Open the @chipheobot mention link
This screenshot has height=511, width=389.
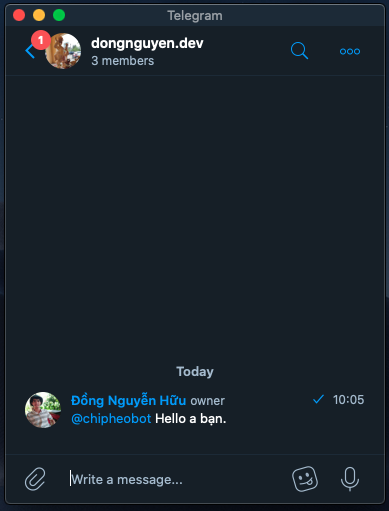(x=111, y=419)
